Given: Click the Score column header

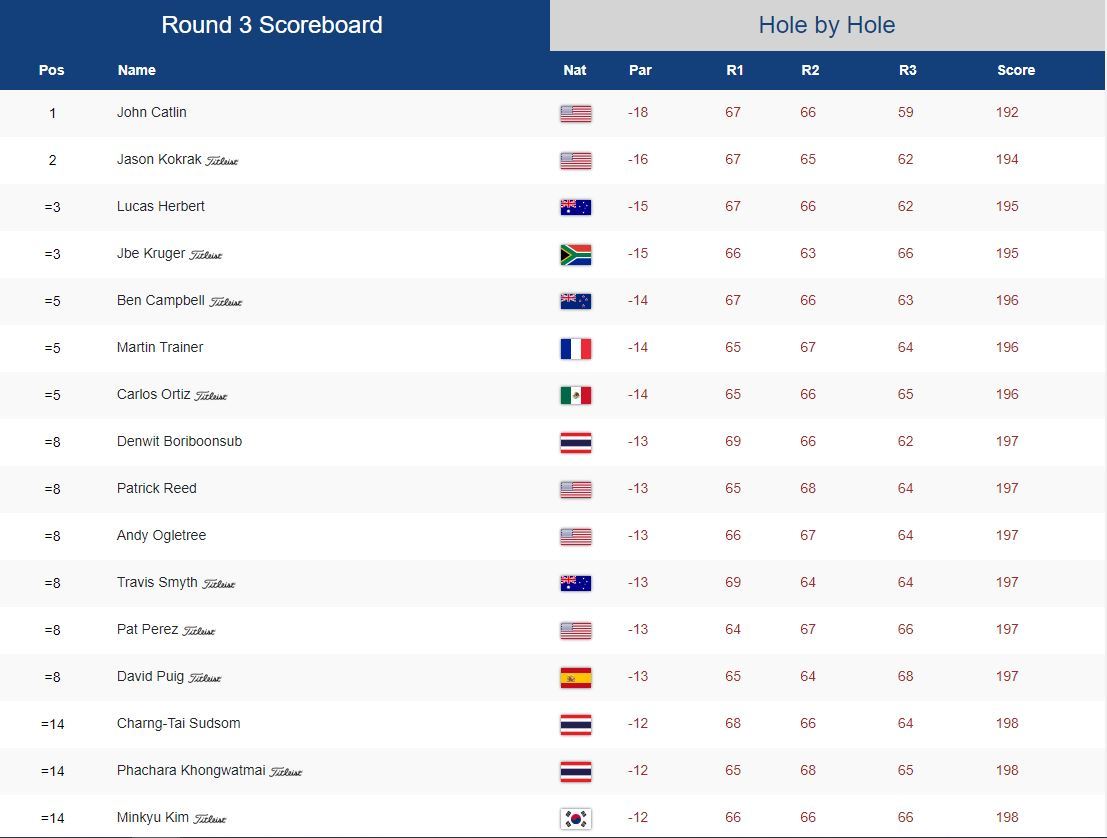Looking at the screenshot, I should click(x=1016, y=70).
